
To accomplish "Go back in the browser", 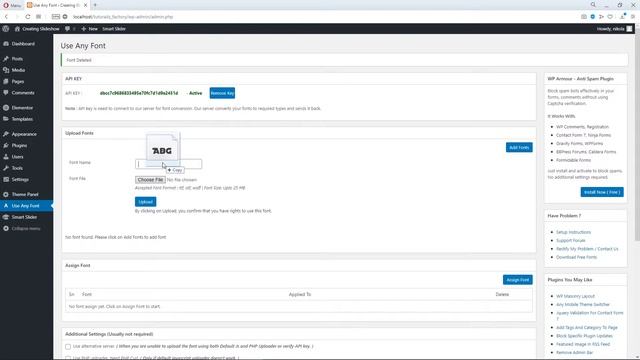I will 6,17.
